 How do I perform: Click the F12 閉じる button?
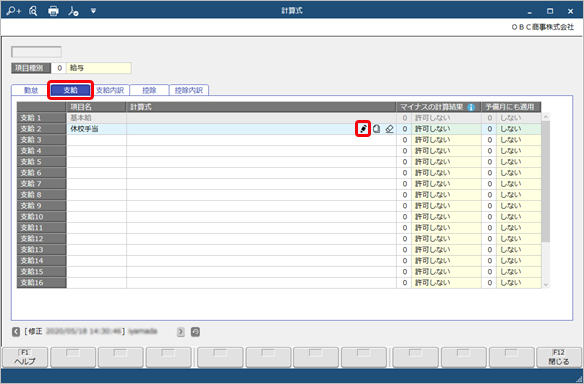pyautogui.click(x=559, y=358)
